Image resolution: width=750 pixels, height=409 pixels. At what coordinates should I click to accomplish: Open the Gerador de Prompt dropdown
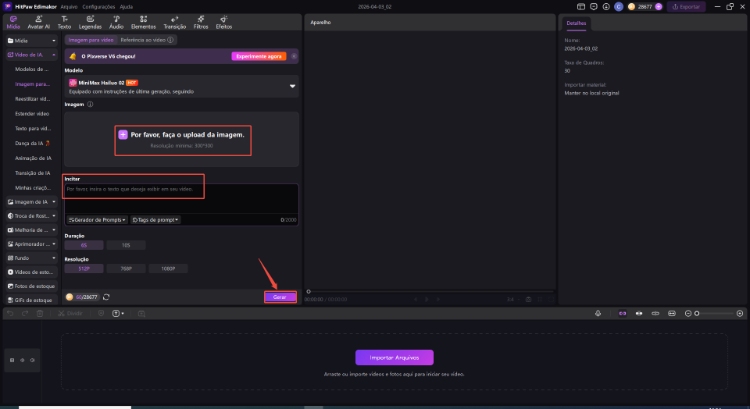pyautogui.click(x=96, y=219)
